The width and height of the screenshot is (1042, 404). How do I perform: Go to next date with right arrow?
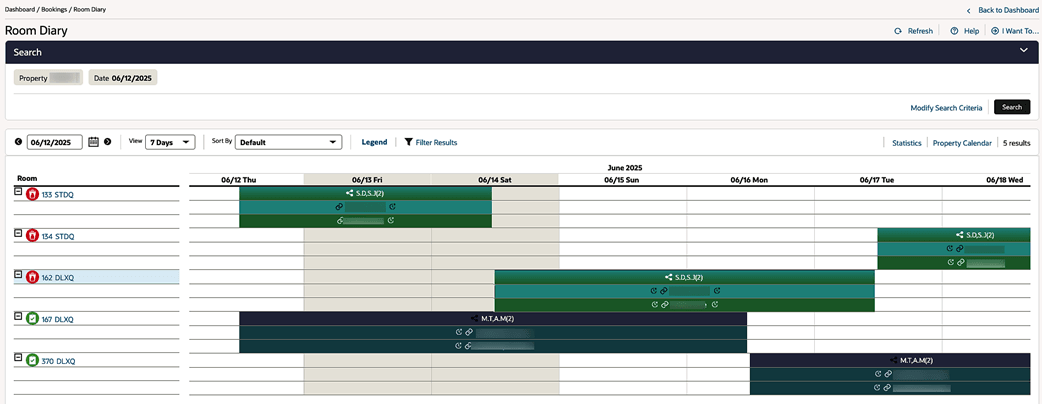click(x=108, y=142)
